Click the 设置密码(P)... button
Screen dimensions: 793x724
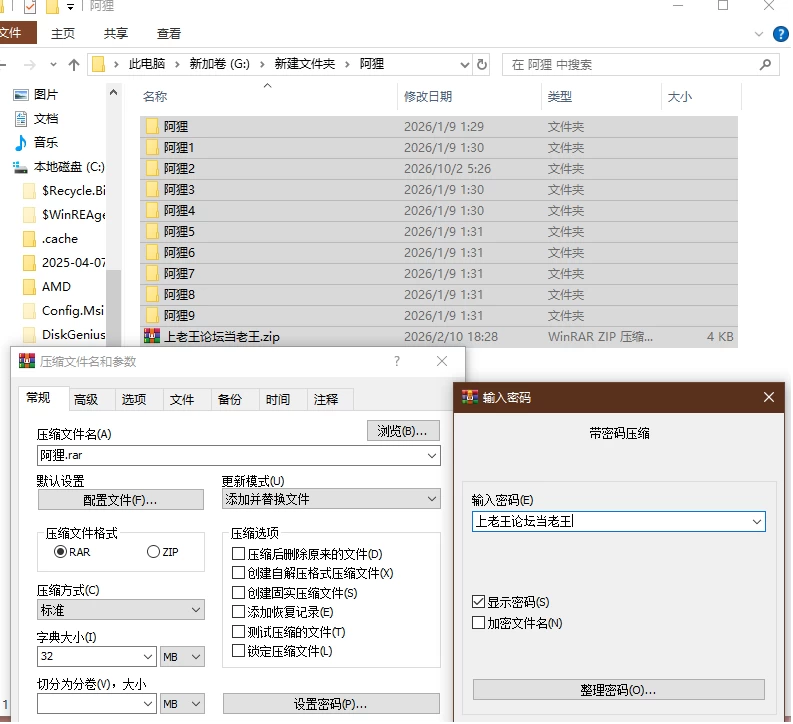(331, 703)
